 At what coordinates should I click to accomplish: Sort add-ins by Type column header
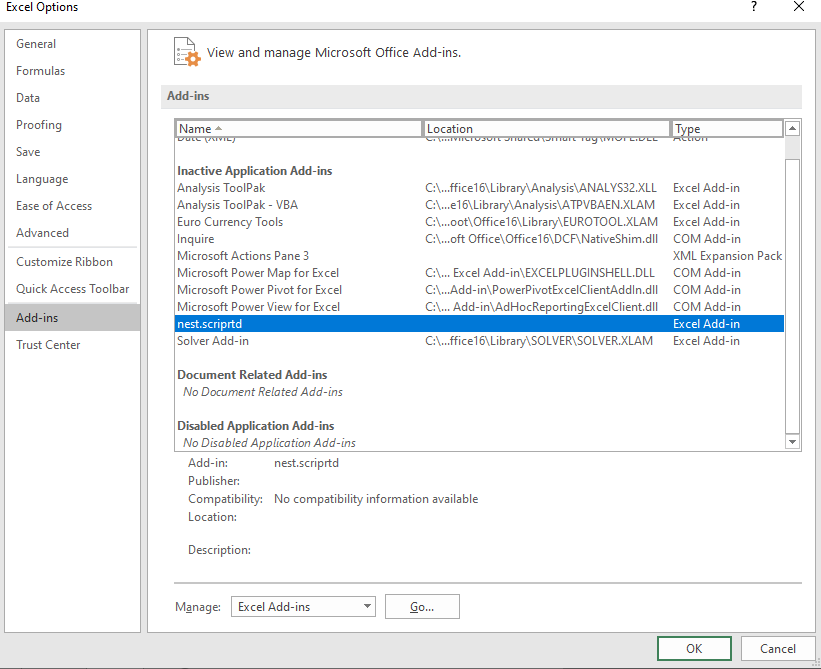(x=727, y=129)
